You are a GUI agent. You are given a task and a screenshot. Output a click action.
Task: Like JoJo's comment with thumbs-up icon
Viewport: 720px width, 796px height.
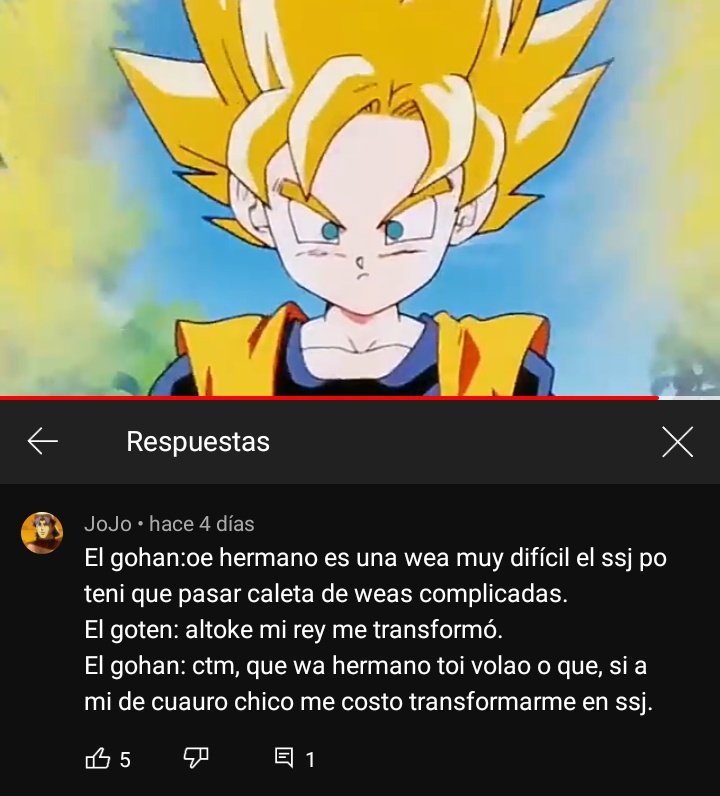(97, 758)
